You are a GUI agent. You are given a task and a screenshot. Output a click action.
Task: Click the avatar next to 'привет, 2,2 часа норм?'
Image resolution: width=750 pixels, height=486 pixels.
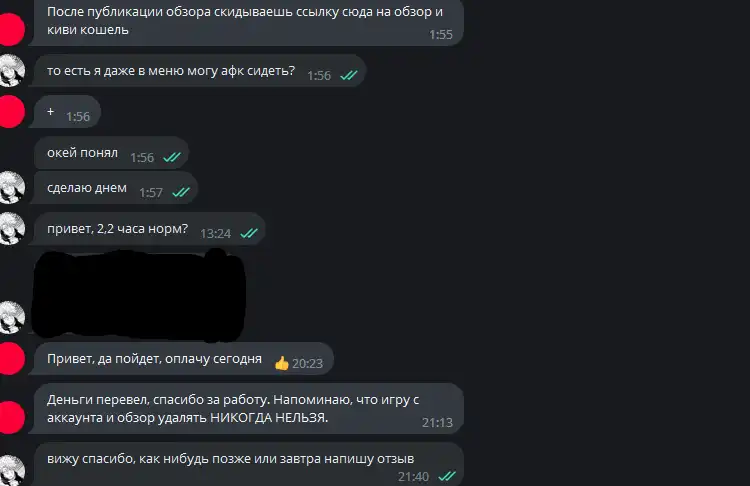coord(11,229)
